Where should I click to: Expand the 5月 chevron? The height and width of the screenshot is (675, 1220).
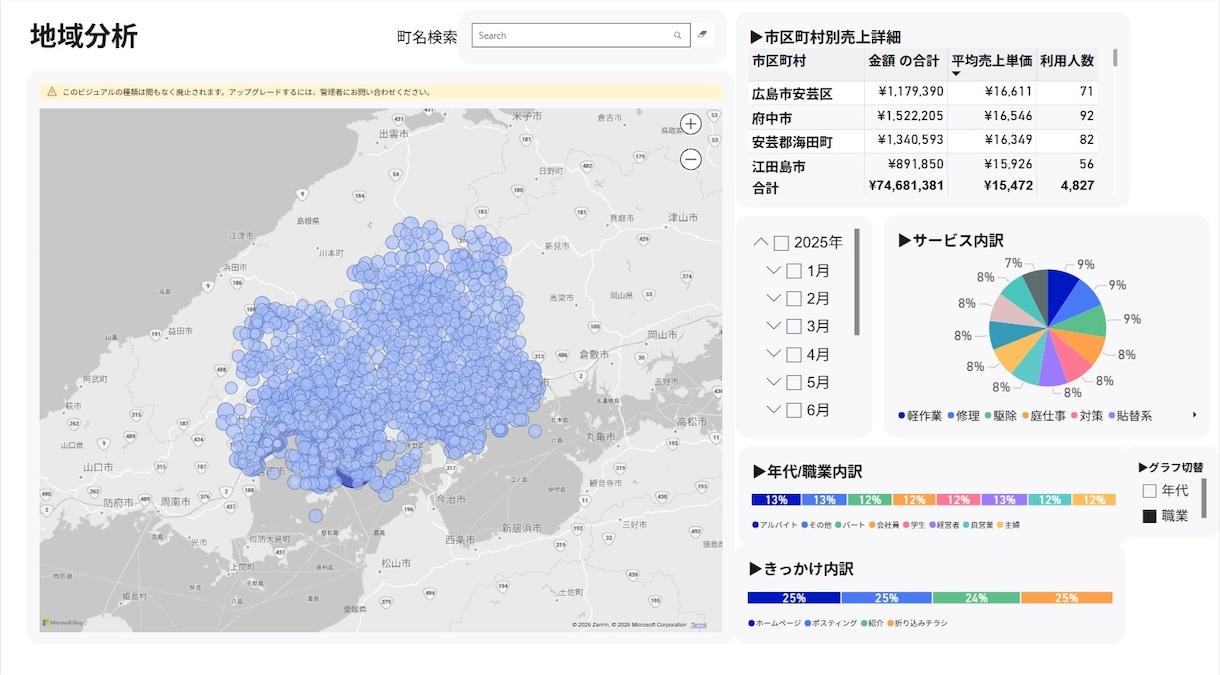[x=773, y=382]
